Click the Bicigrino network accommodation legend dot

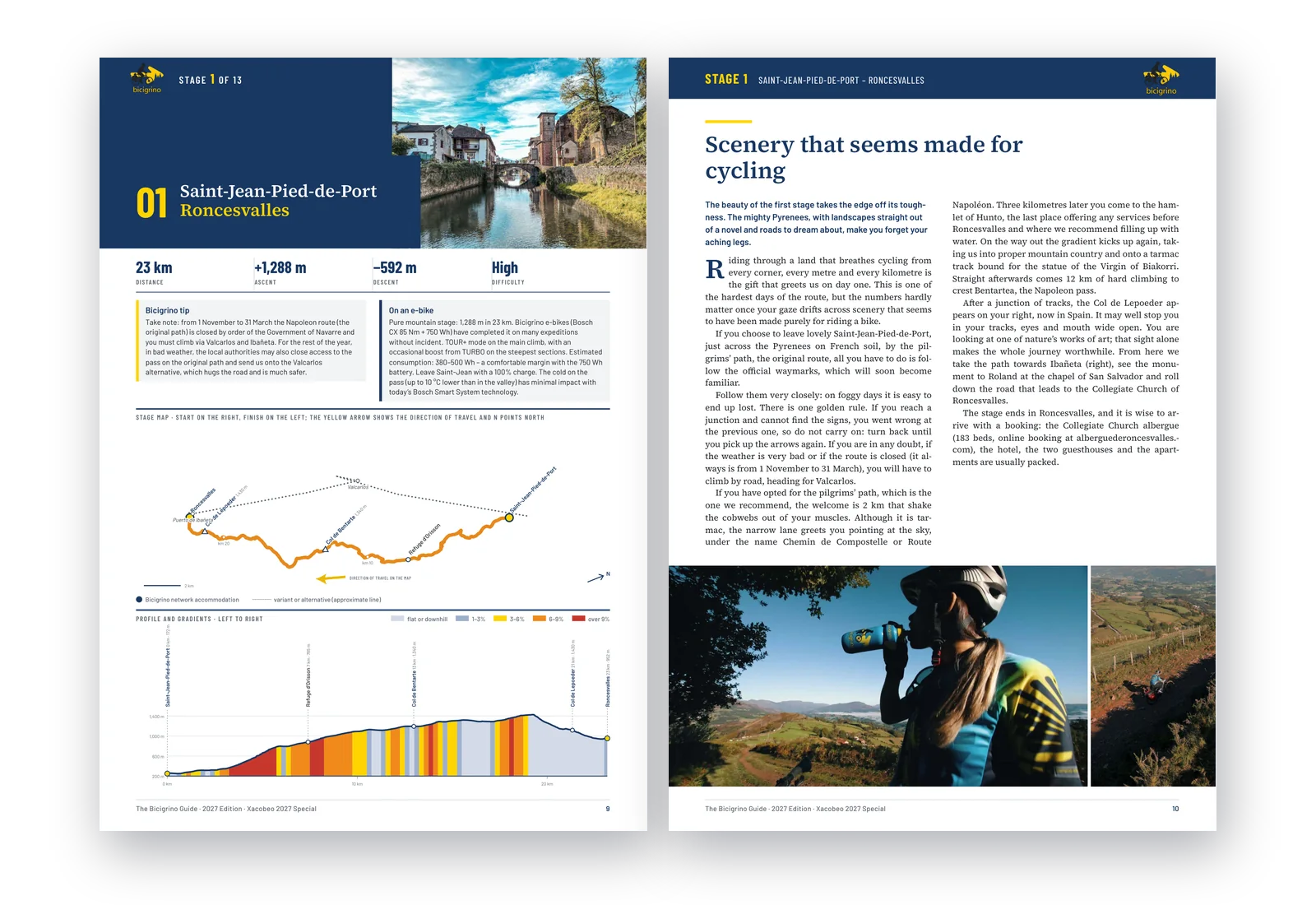click(139, 600)
